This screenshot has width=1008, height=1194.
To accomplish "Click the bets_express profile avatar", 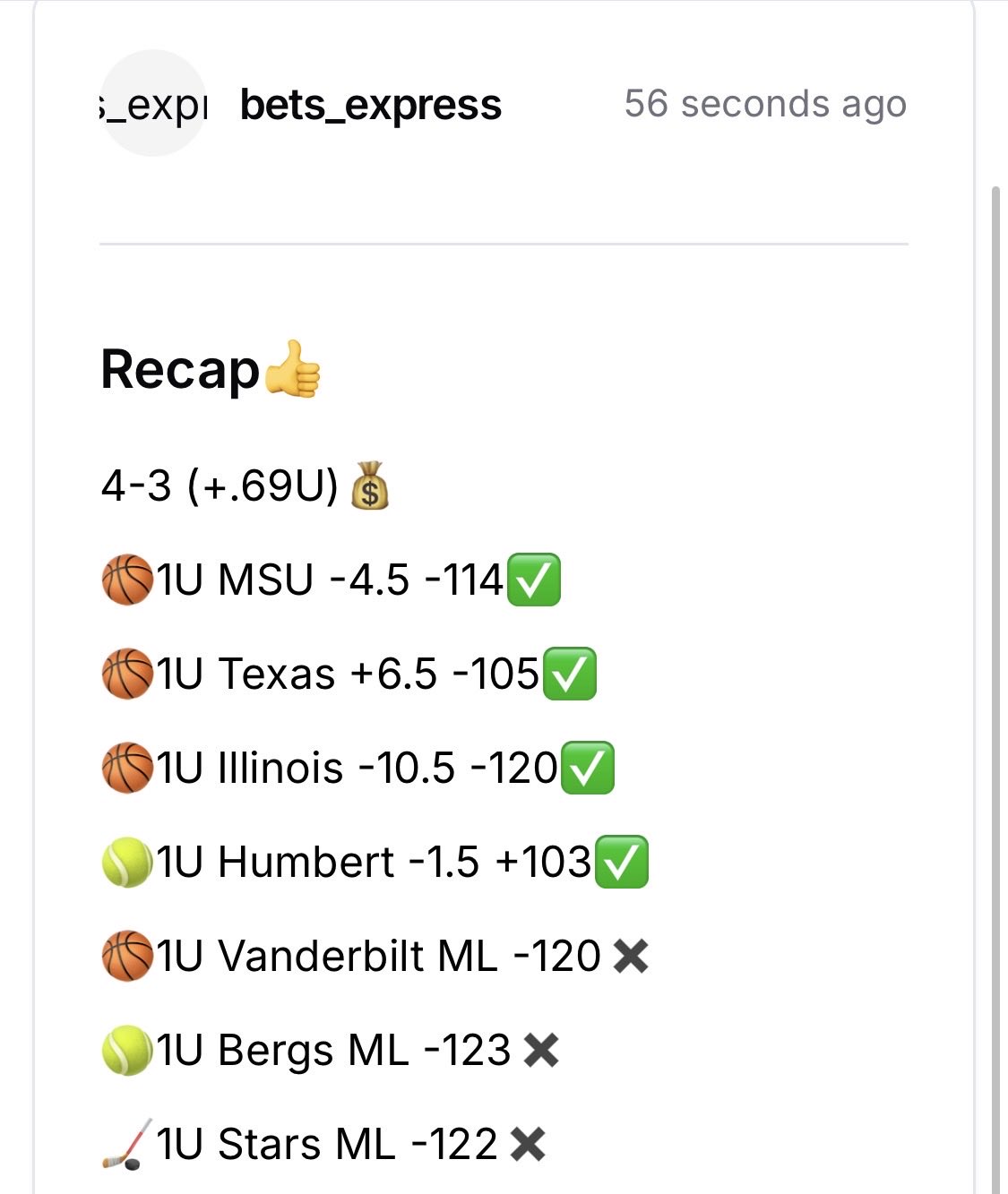I will 153,103.
